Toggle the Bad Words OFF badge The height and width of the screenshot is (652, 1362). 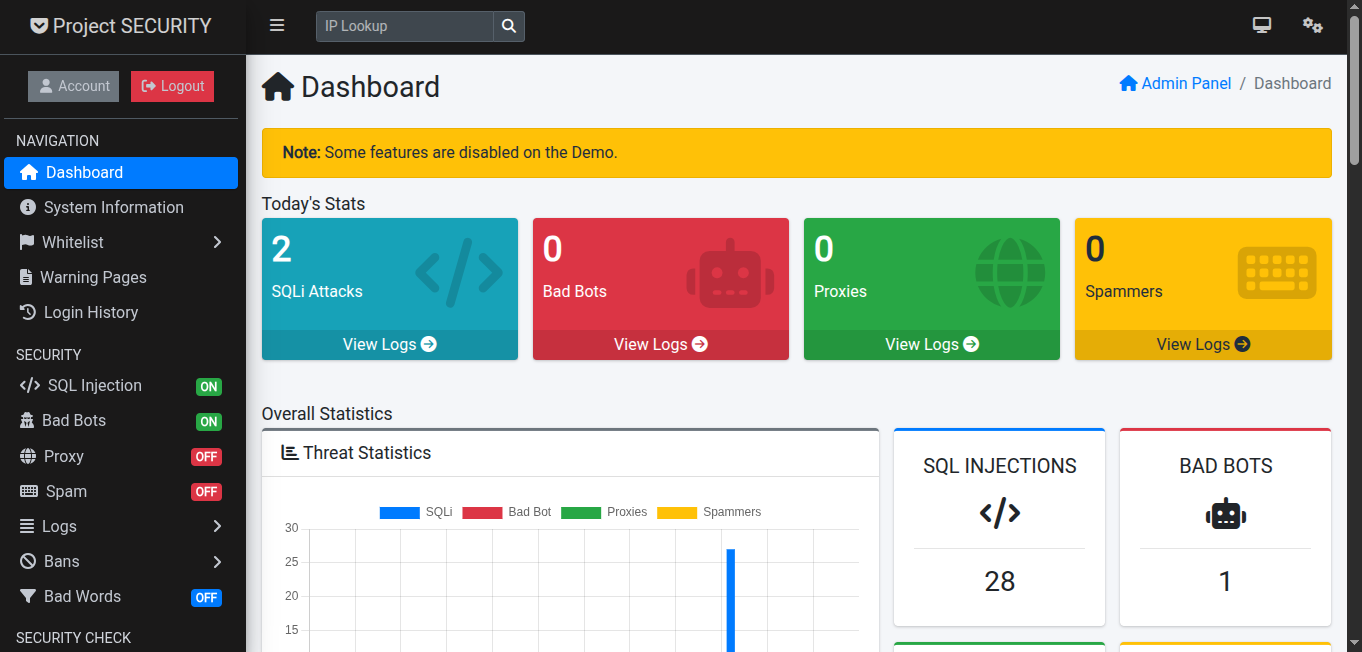[x=206, y=598]
